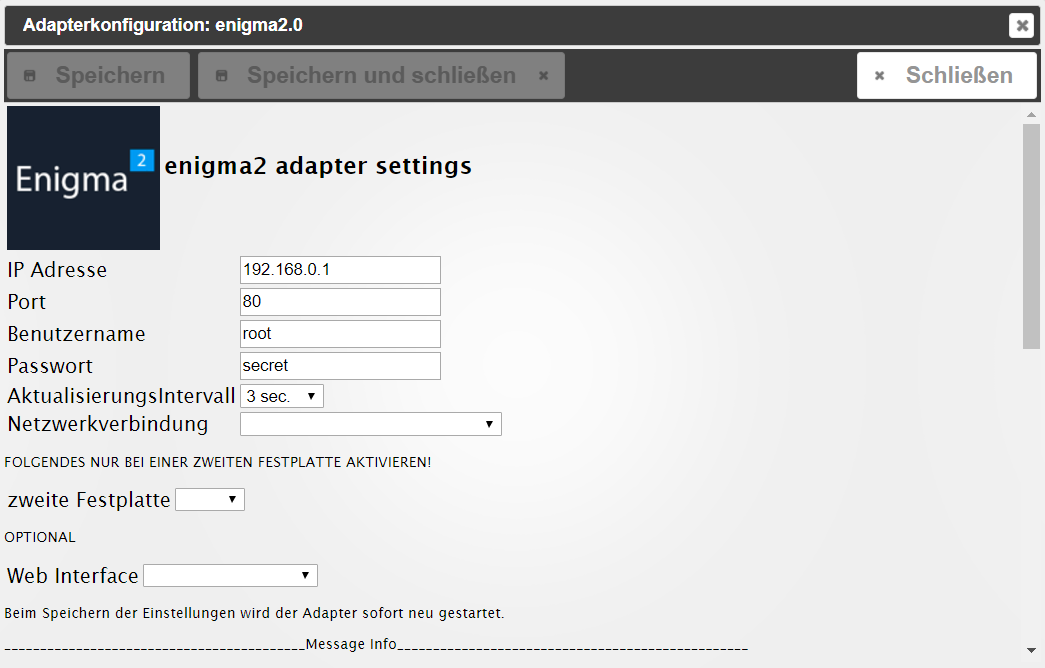Screen dimensions: 1045x668
Task: Click the save icon on Speichern
Action: point(30,75)
